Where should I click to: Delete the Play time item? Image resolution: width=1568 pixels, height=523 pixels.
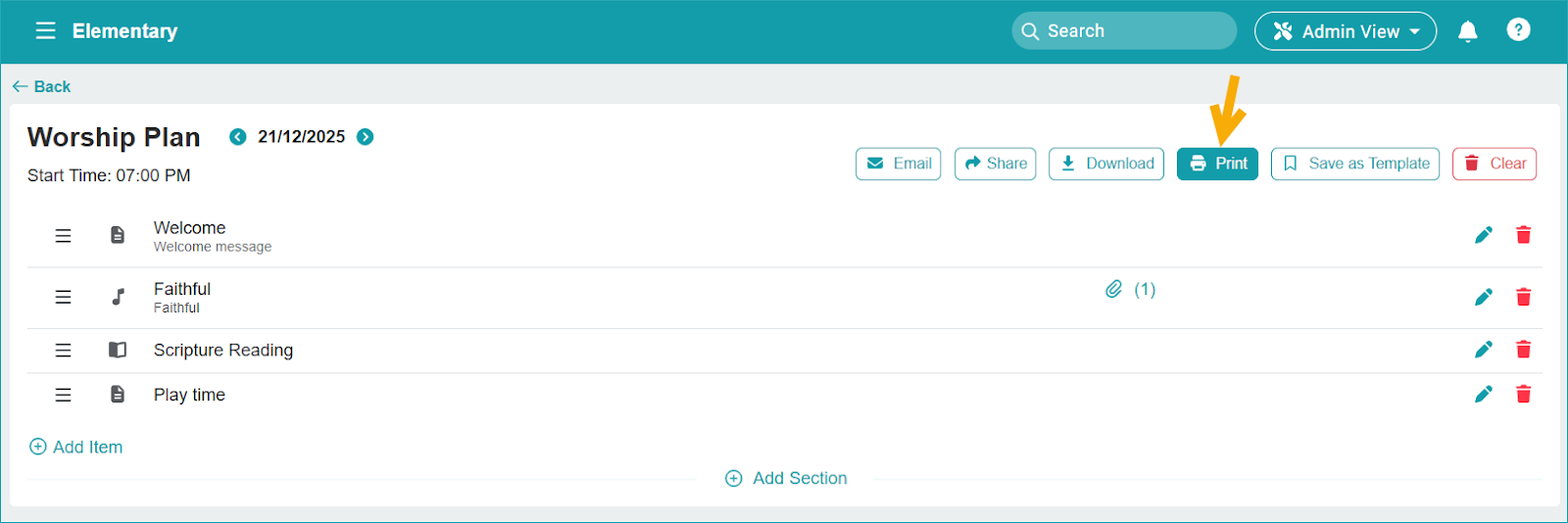(1523, 395)
